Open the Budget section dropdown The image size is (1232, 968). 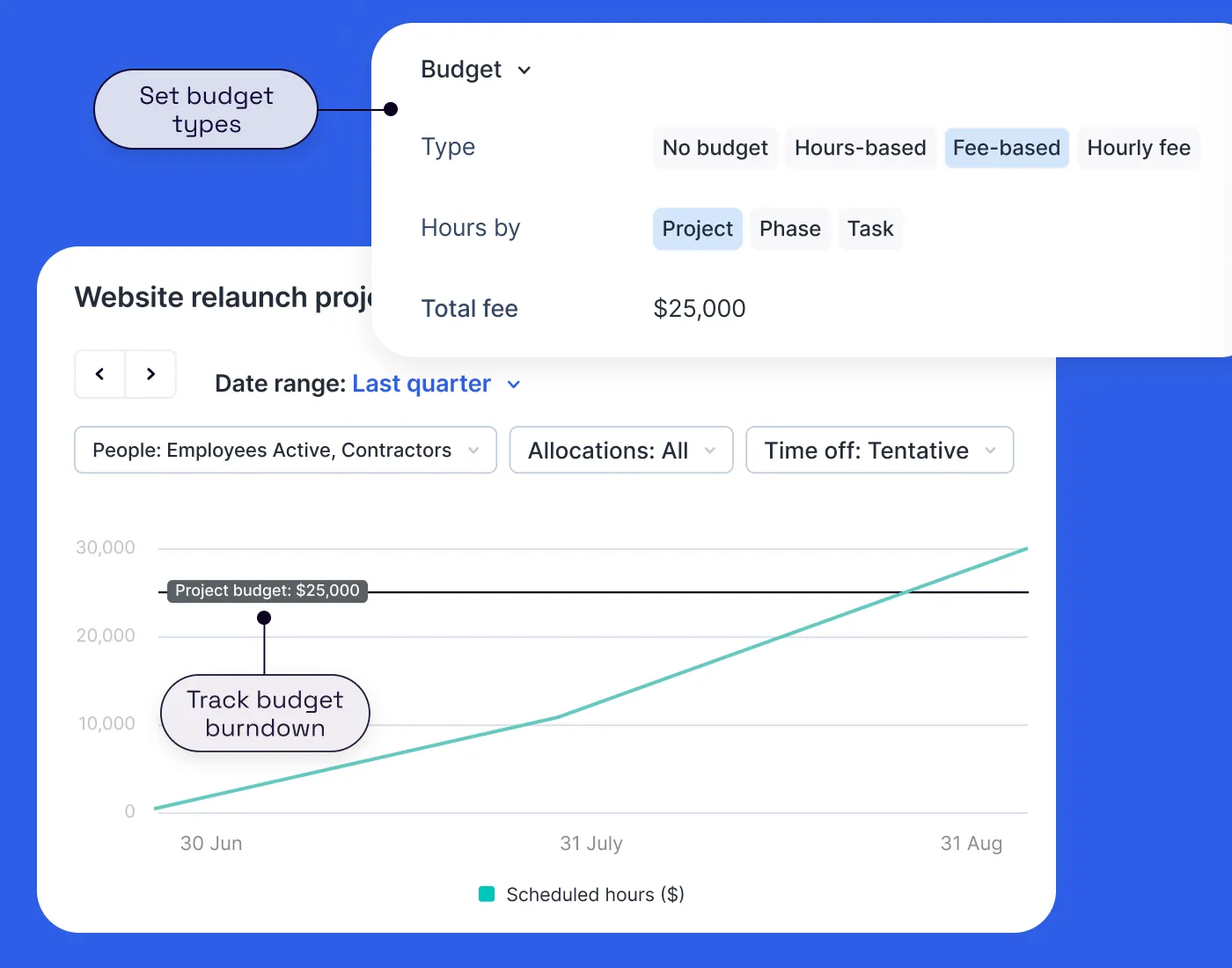[476, 70]
